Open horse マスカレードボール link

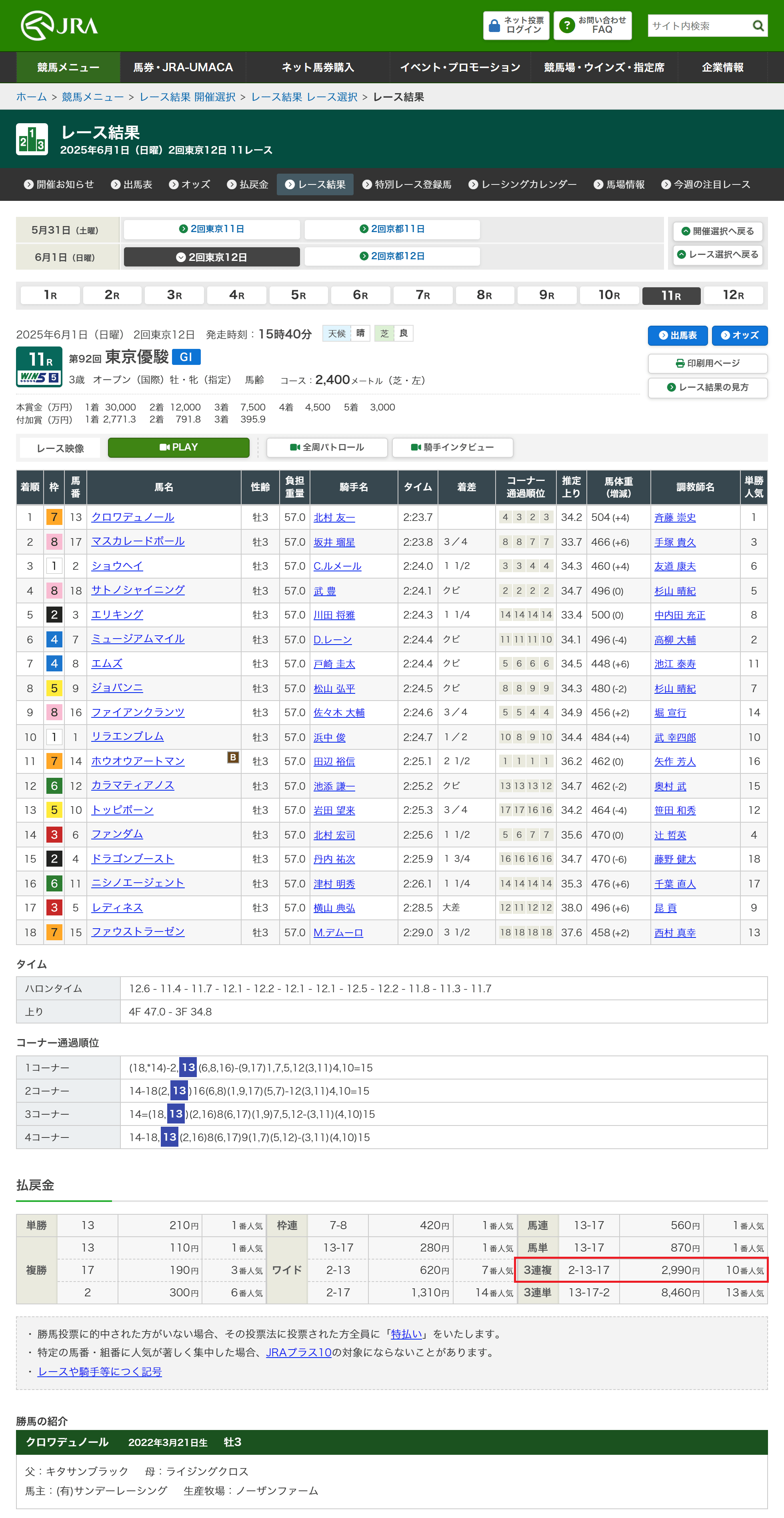(x=138, y=541)
